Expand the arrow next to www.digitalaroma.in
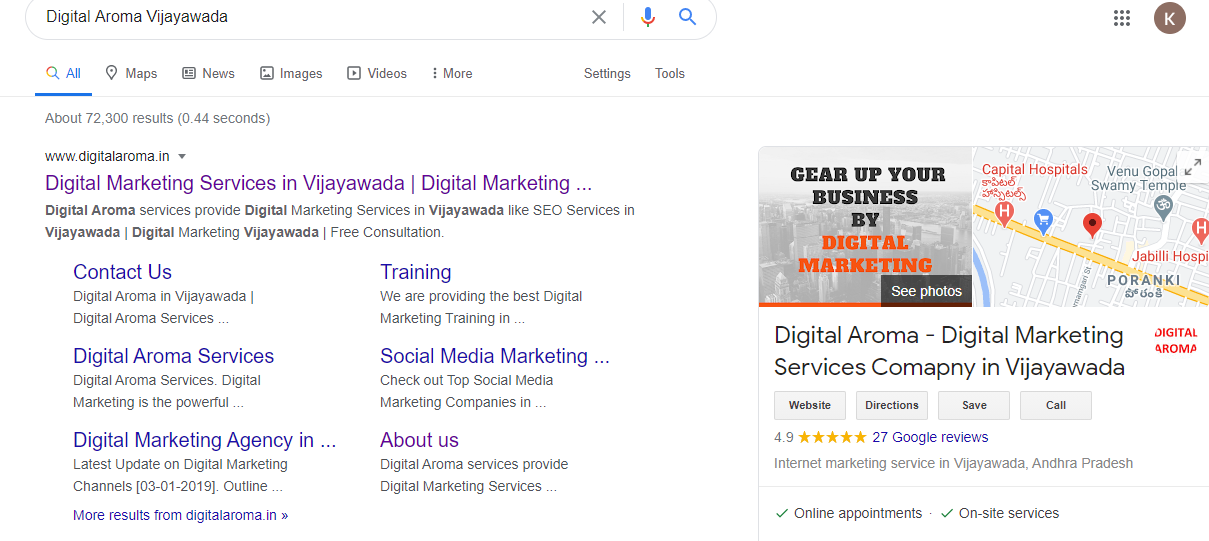 [x=182, y=156]
